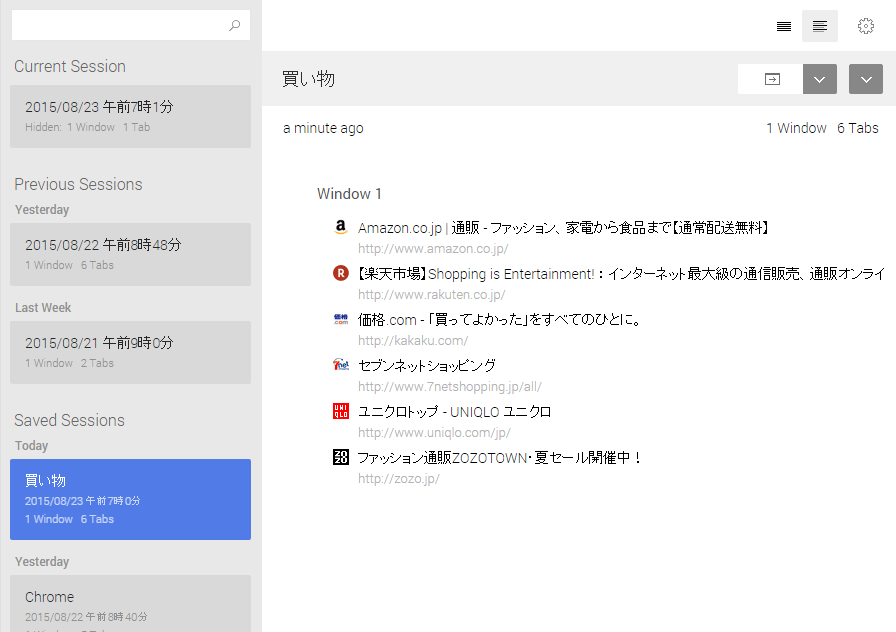Switch to compact list view
The image size is (896, 632).
(x=784, y=26)
